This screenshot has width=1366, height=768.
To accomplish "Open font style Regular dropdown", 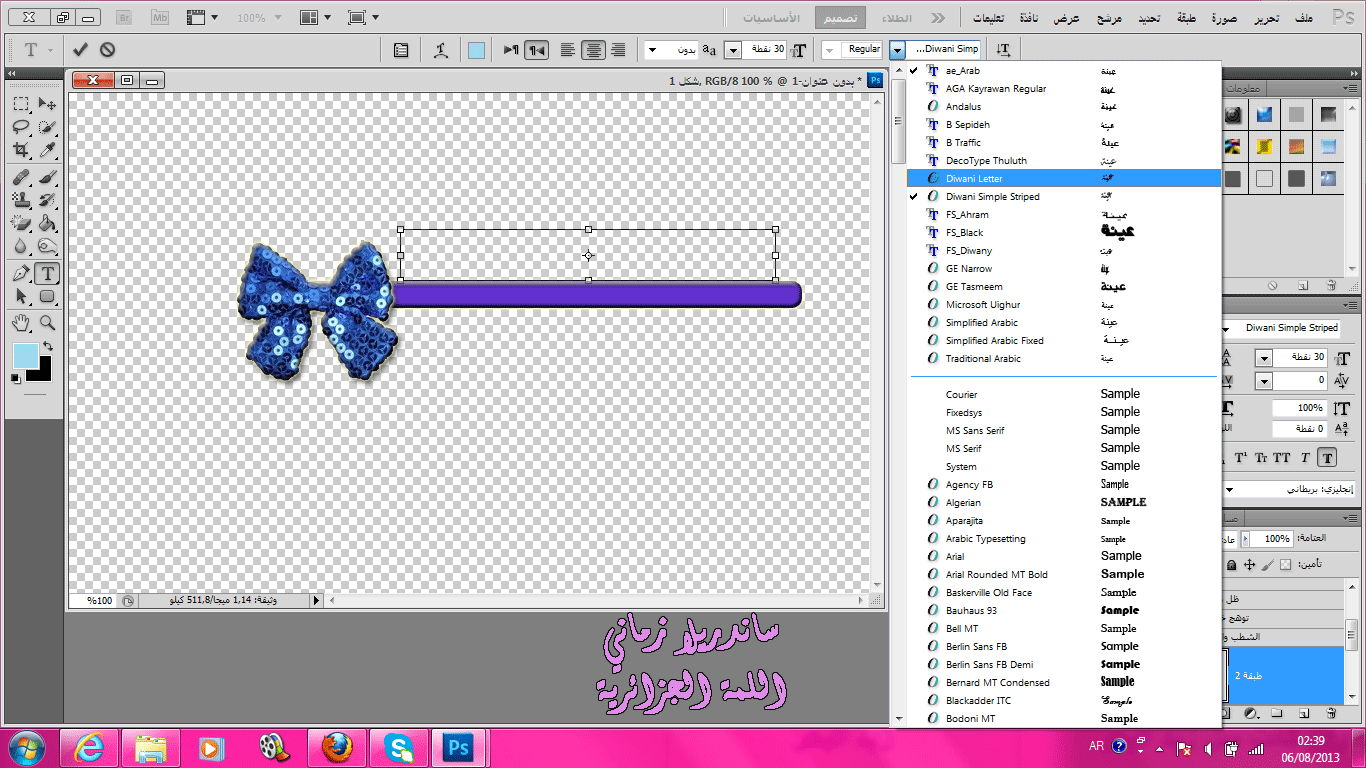I will pyautogui.click(x=830, y=50).
